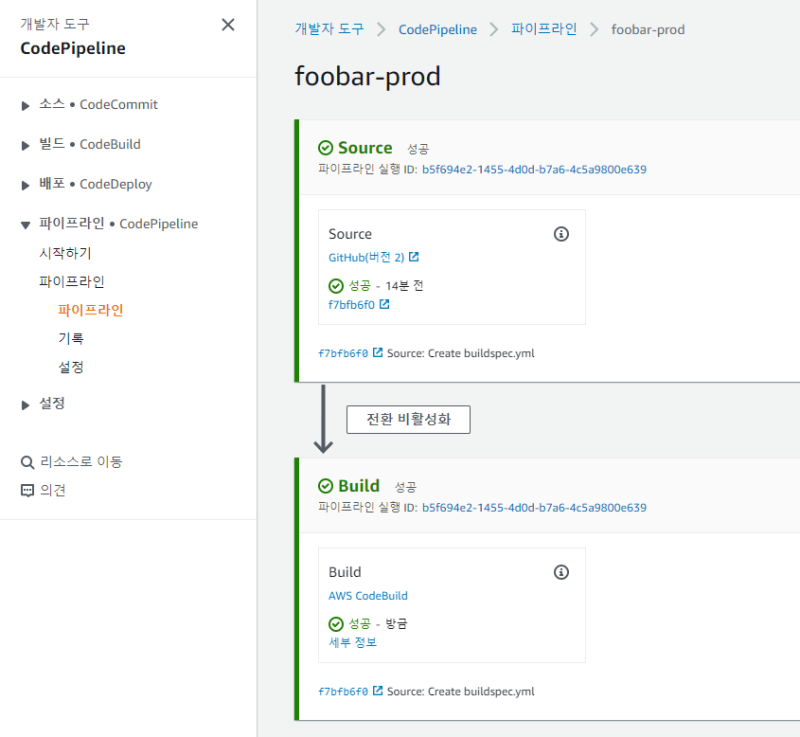Open 시작하기 in the sidebar
Image resolution: width=800 pixels, height=737 pixels.
pyautogui.click(x=65, y=253)
